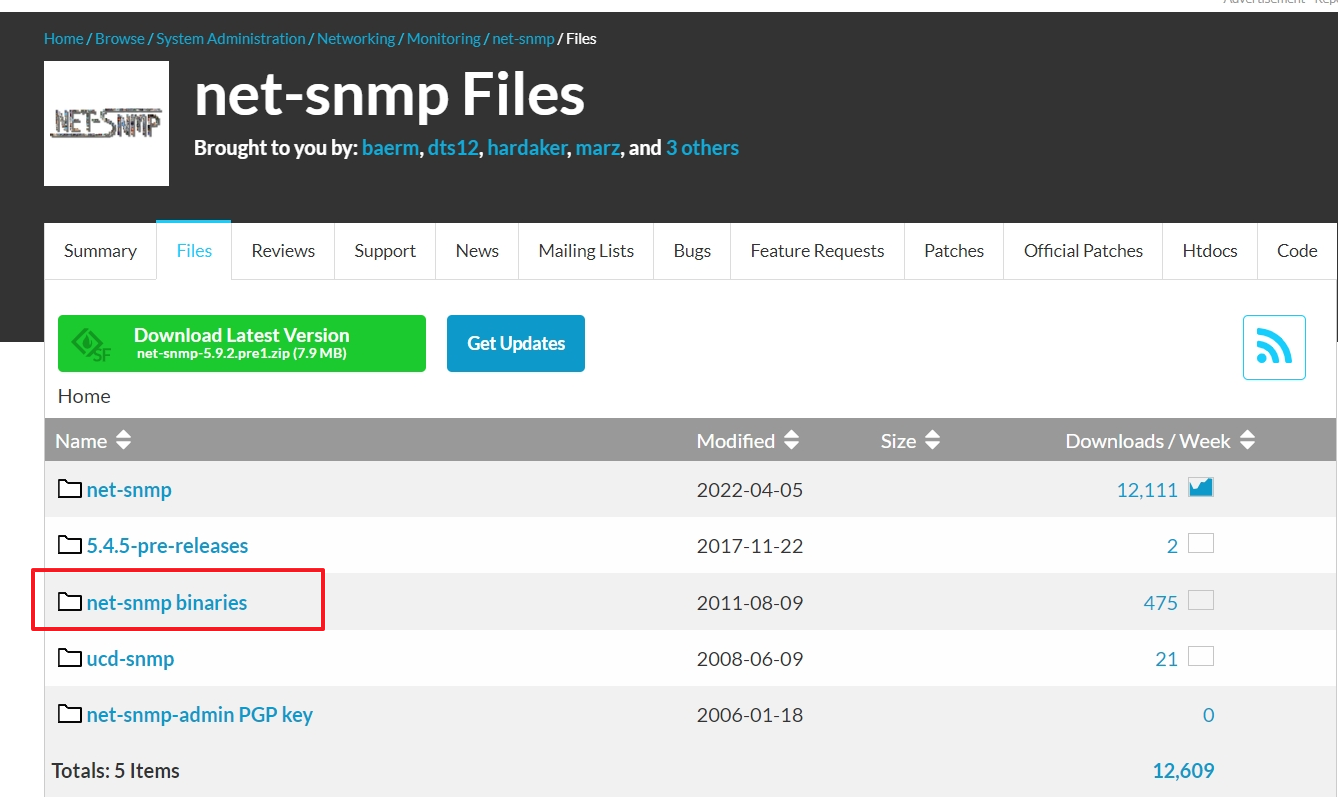The width and height of the screenshot is (1338, 797).
Task: Open net-snmp-admin PGP key folder link
Action: tap(200, 715)
